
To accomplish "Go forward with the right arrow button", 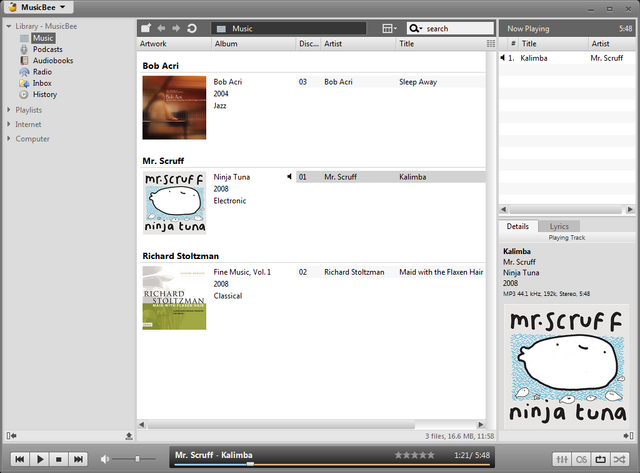I will pos(176,28).
